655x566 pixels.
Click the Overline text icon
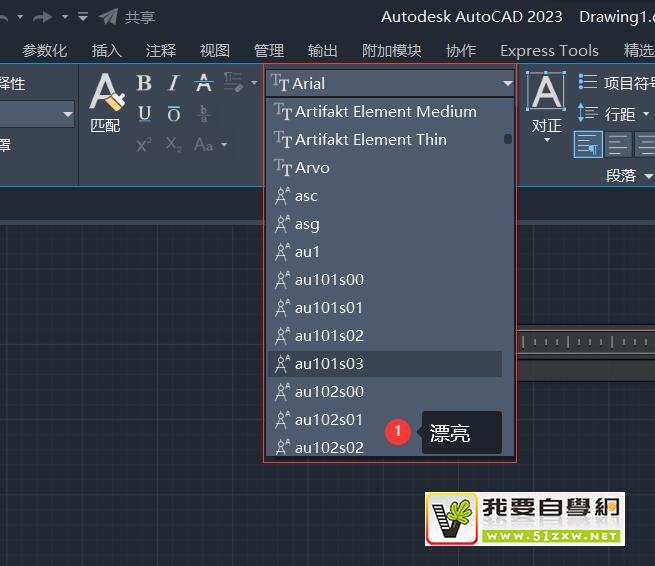coord(174,114)
